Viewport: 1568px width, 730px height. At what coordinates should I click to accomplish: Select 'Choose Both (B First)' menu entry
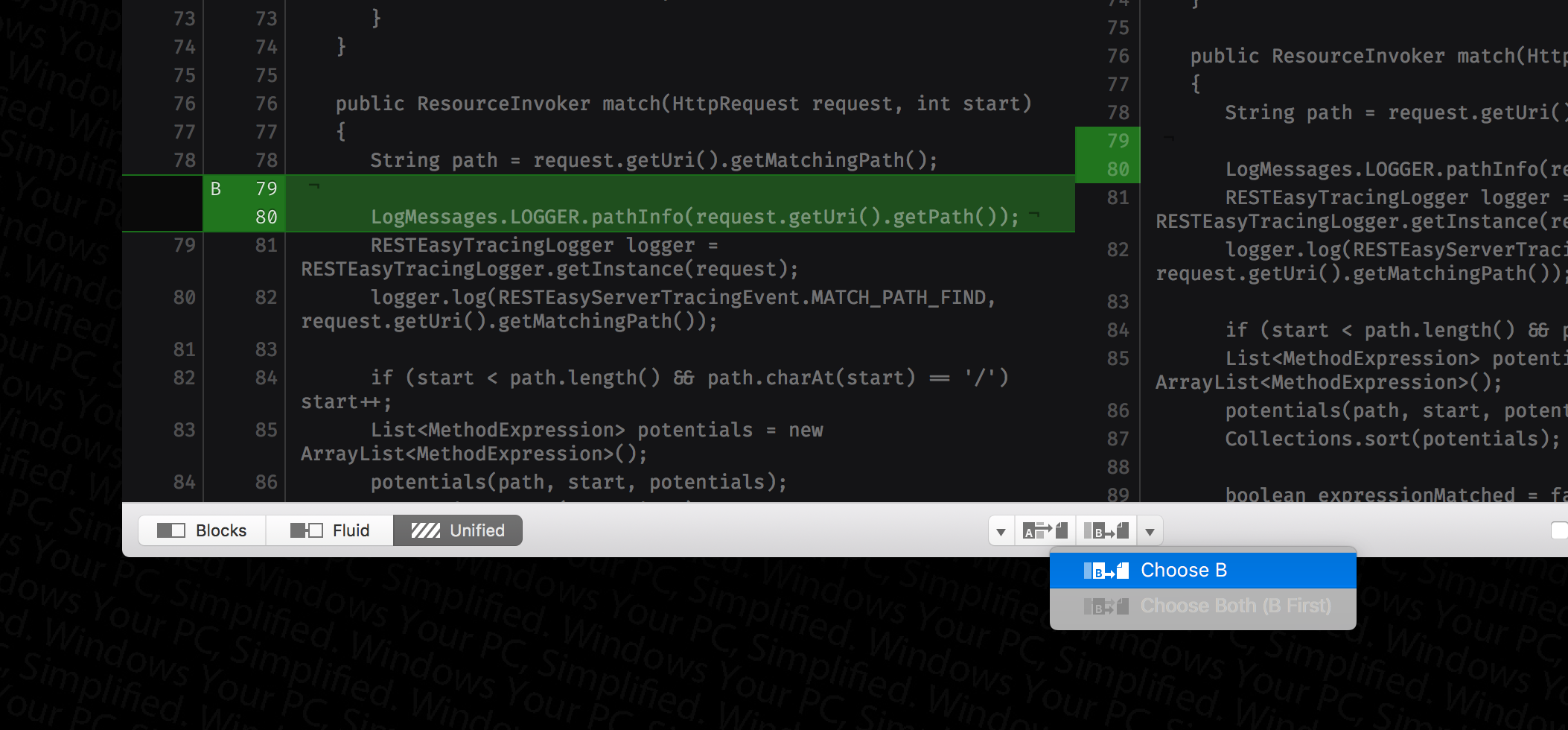tap(1202, 606)
